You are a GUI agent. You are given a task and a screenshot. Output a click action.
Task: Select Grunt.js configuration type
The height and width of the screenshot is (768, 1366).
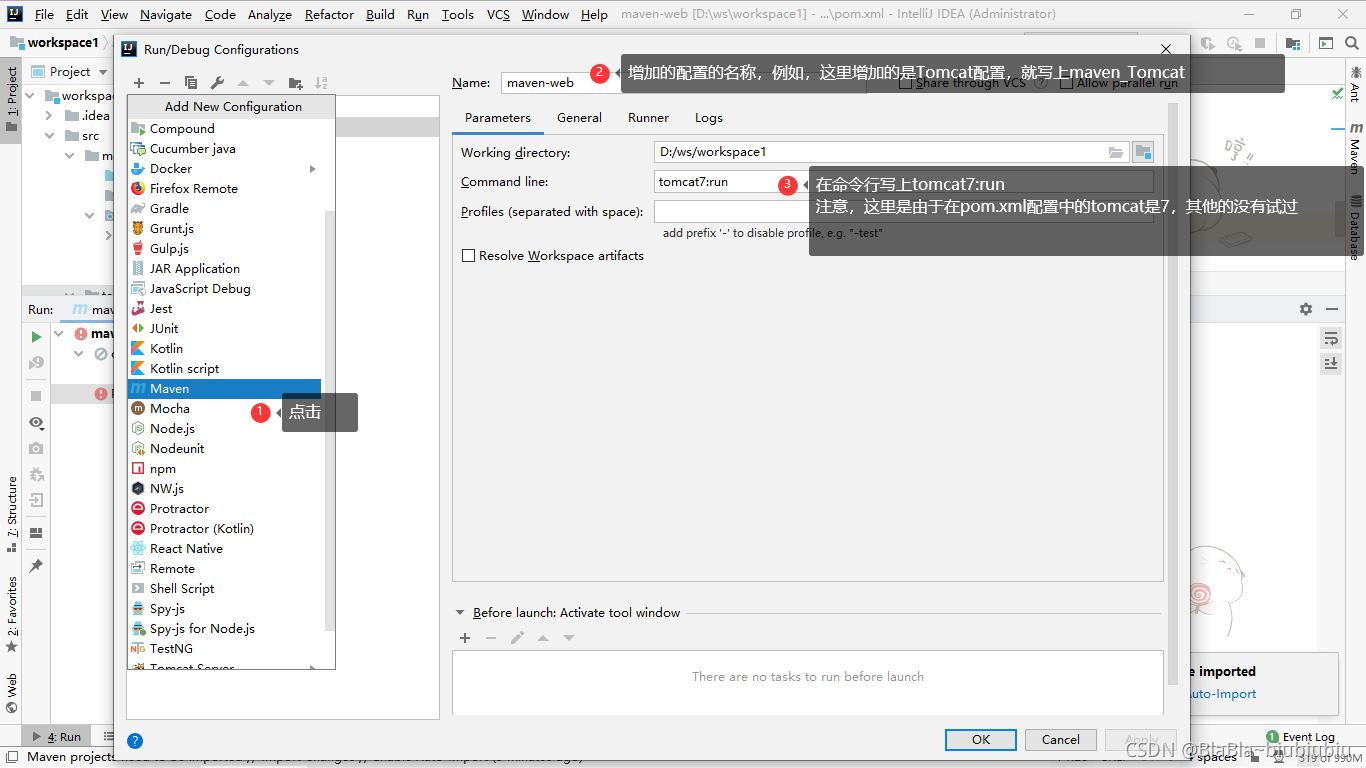pos(224,228)
